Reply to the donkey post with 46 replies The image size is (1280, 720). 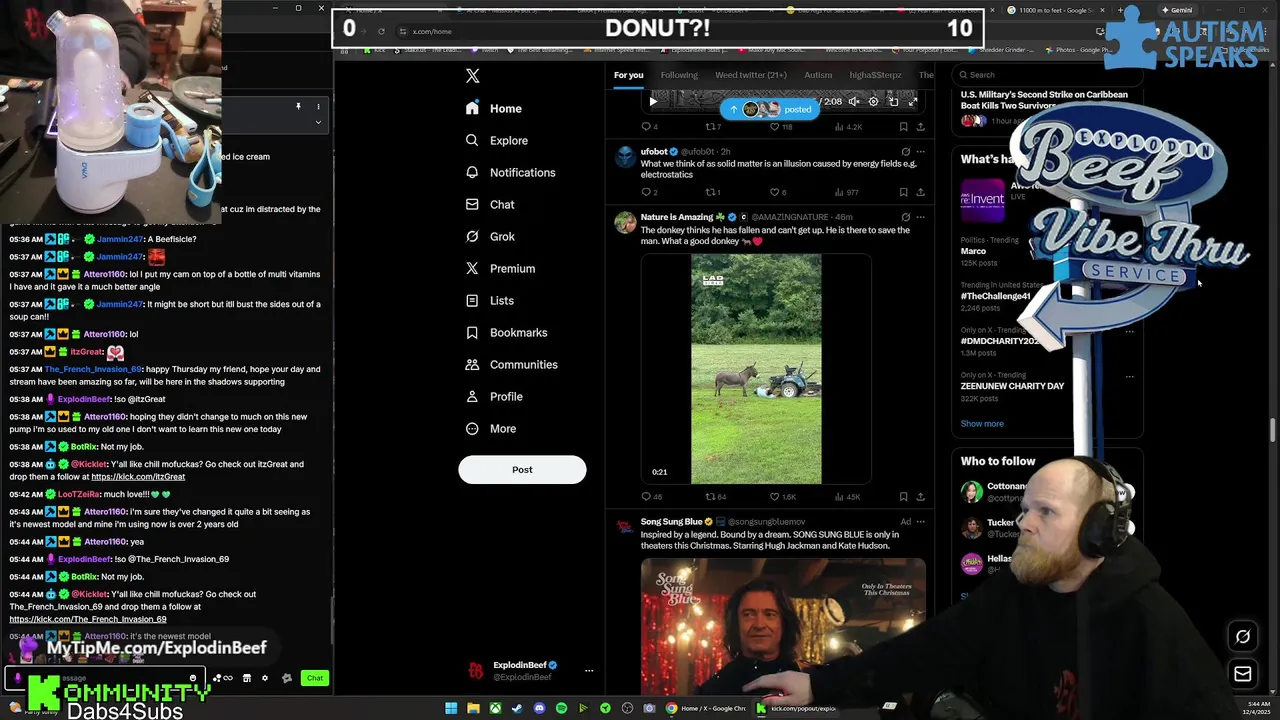pyautogui.click(x=651, y=497)
